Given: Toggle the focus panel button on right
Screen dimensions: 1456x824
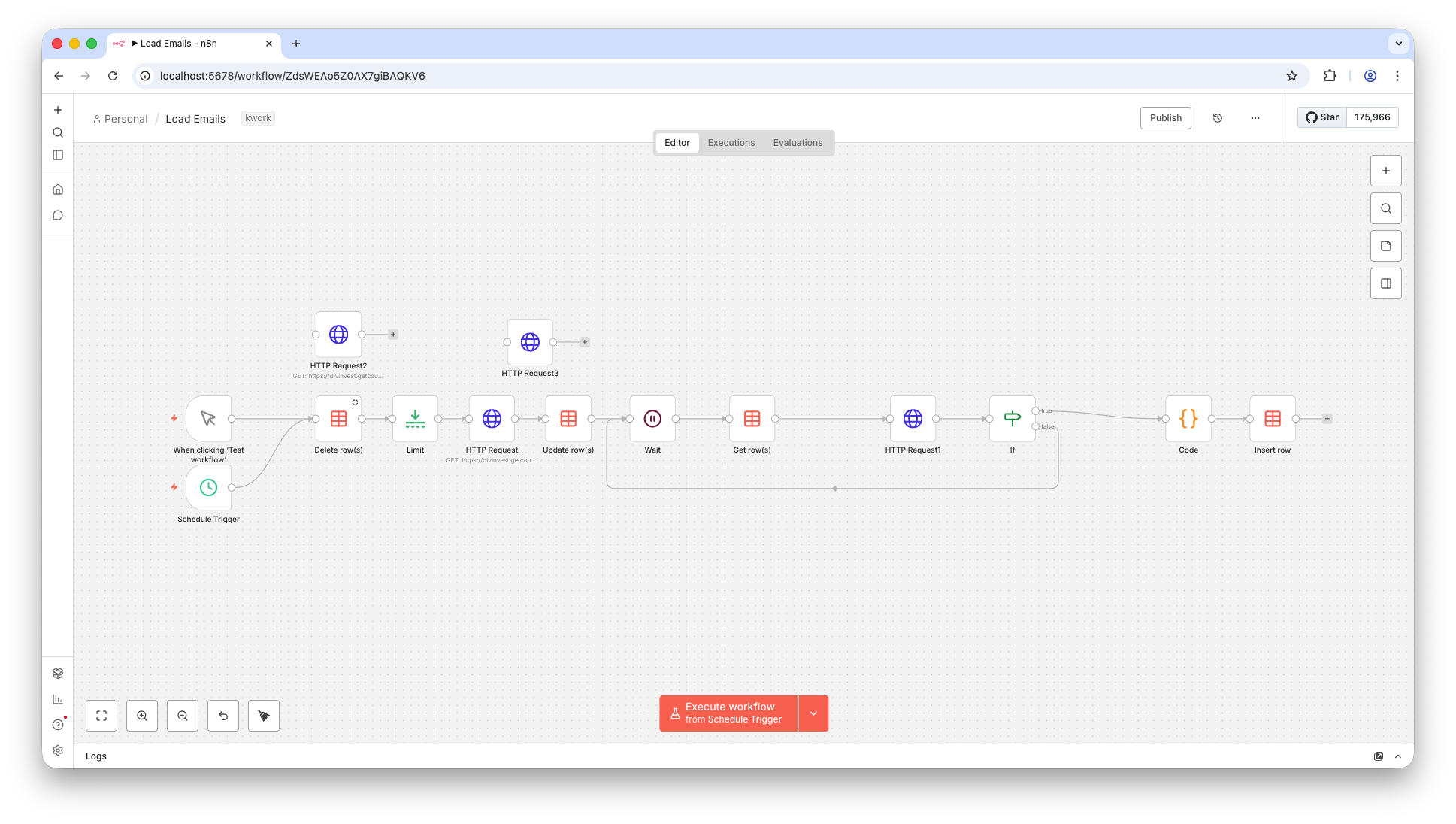Looking at the screenshot, I should pyautogui.click(x=1385, y=283).
